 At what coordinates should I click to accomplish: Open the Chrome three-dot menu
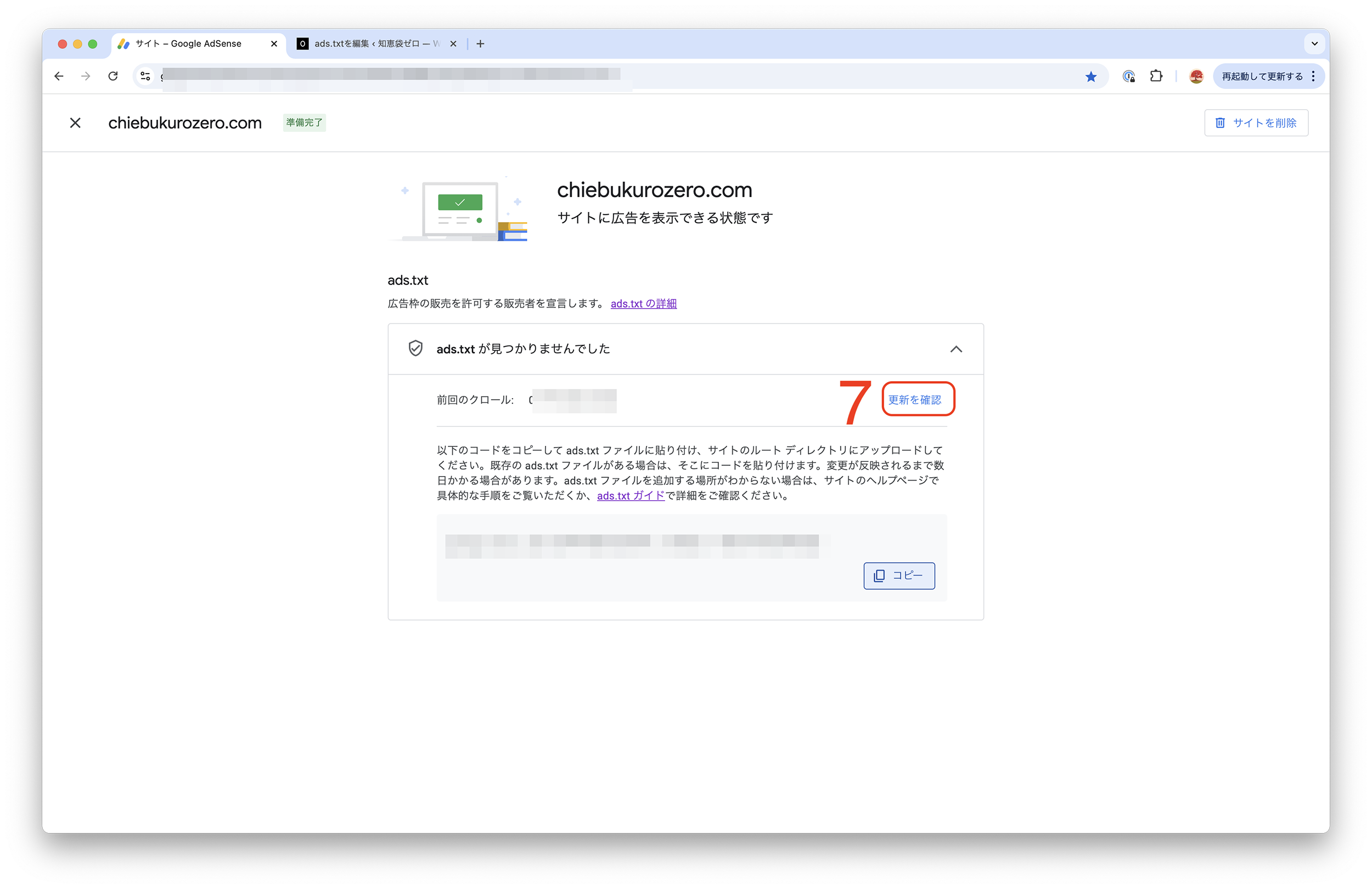click(x=1313, y=76)
